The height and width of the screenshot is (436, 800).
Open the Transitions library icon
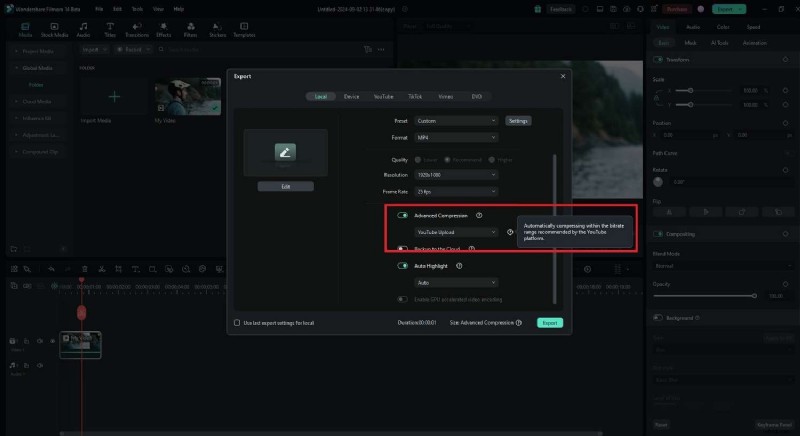pos(137,30)
